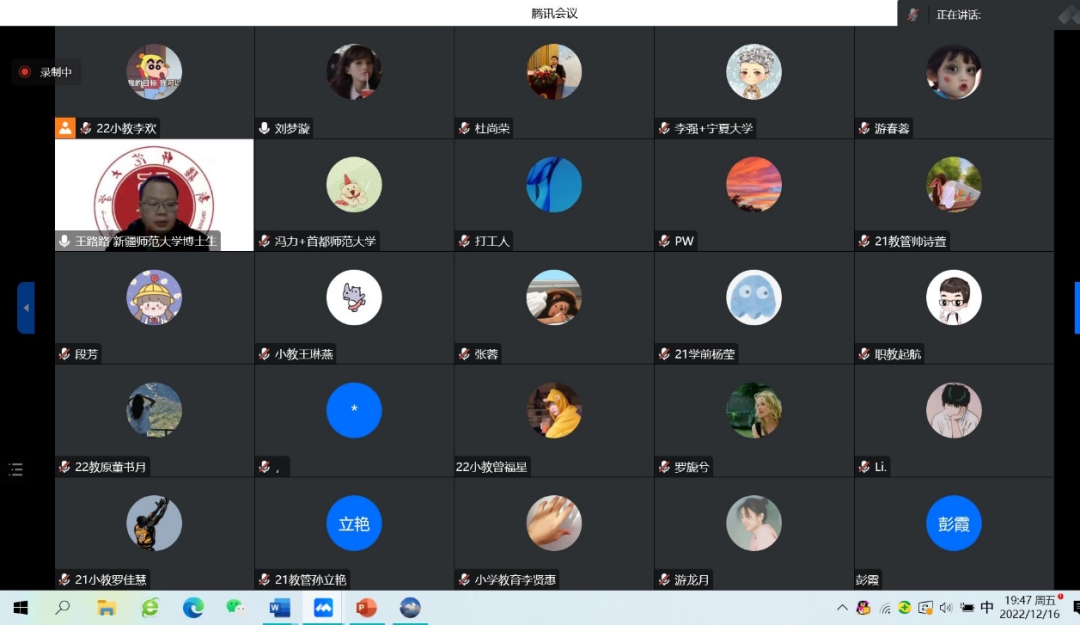Screen dimensions: 1080x625
Task: Toggle the Chinese input method indicator 中
Action: click(x=987, y=607)
